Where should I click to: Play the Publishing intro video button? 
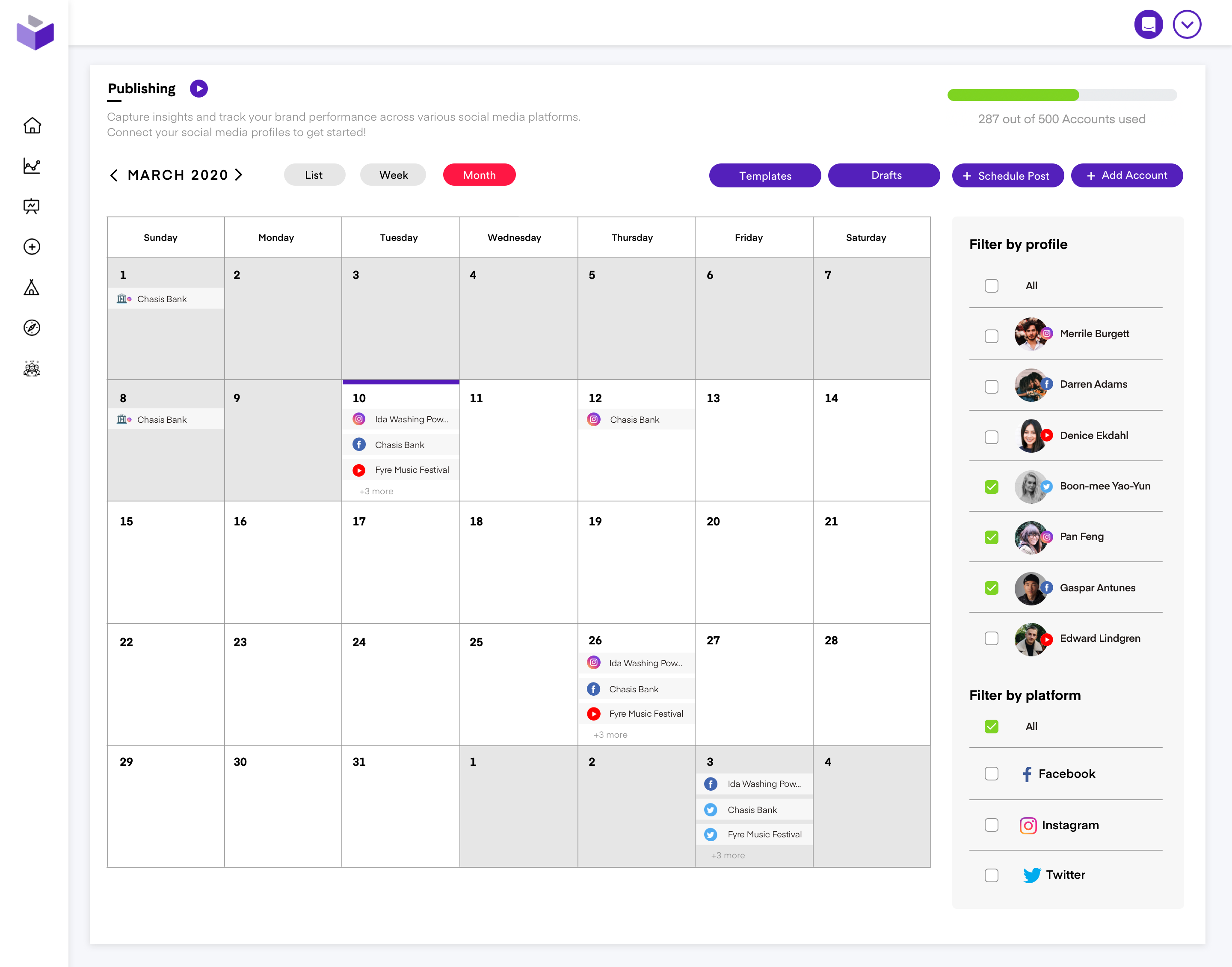pyautogui.click(x=198, y=88)
